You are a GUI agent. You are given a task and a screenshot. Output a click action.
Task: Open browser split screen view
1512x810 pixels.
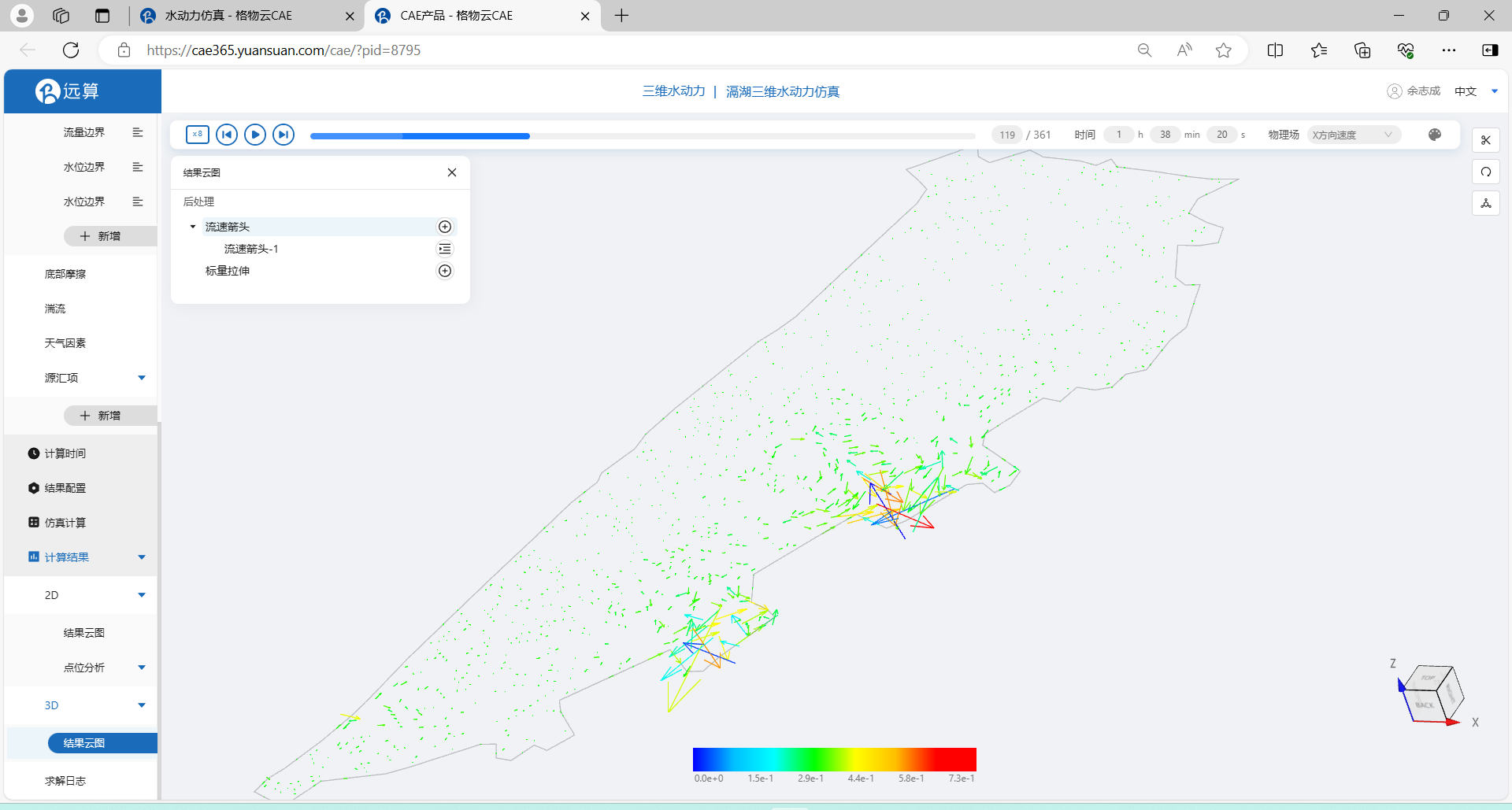point(1275,50)
